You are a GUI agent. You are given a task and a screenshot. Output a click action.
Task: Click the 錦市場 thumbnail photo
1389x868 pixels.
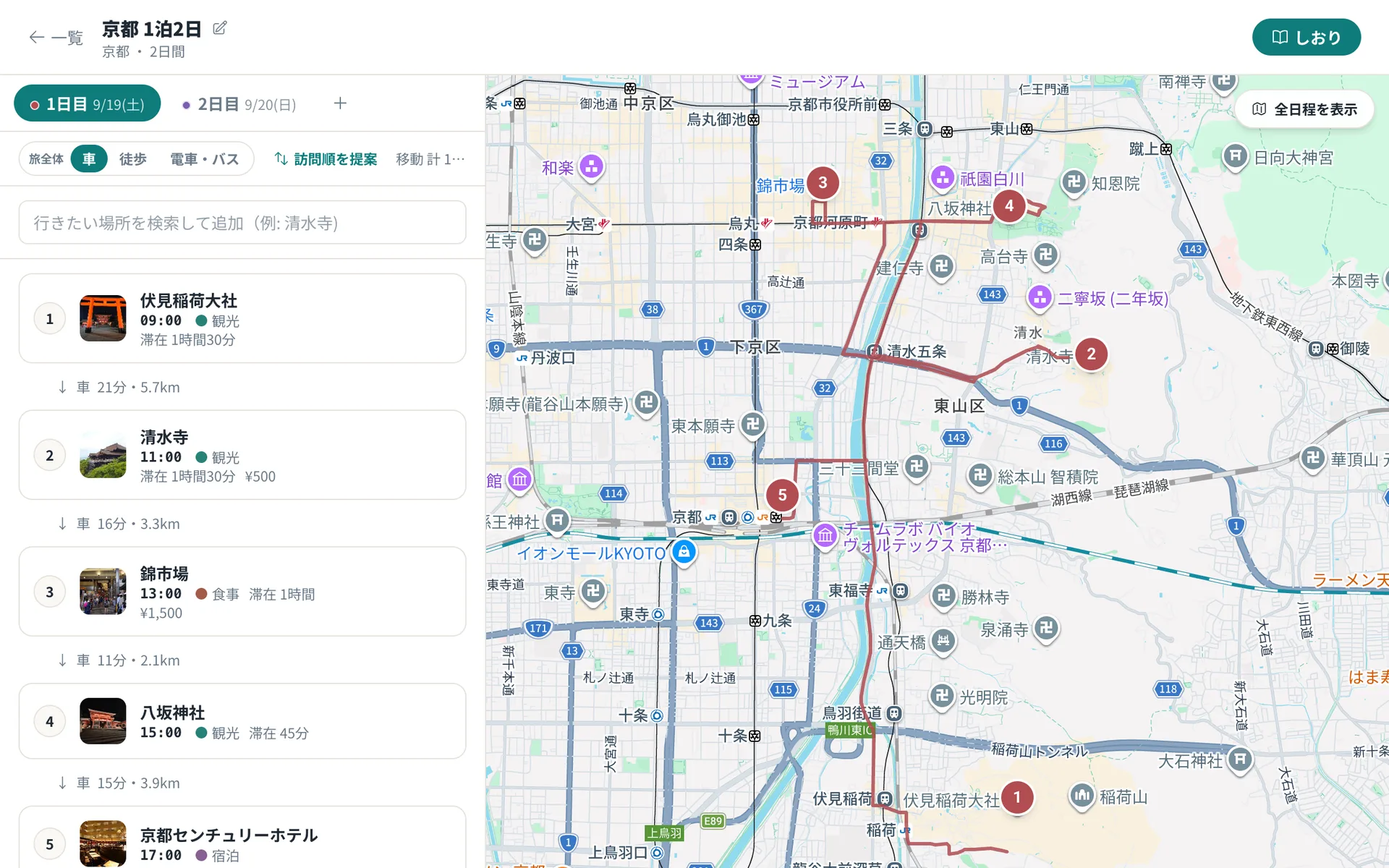(x=103, y=592)
